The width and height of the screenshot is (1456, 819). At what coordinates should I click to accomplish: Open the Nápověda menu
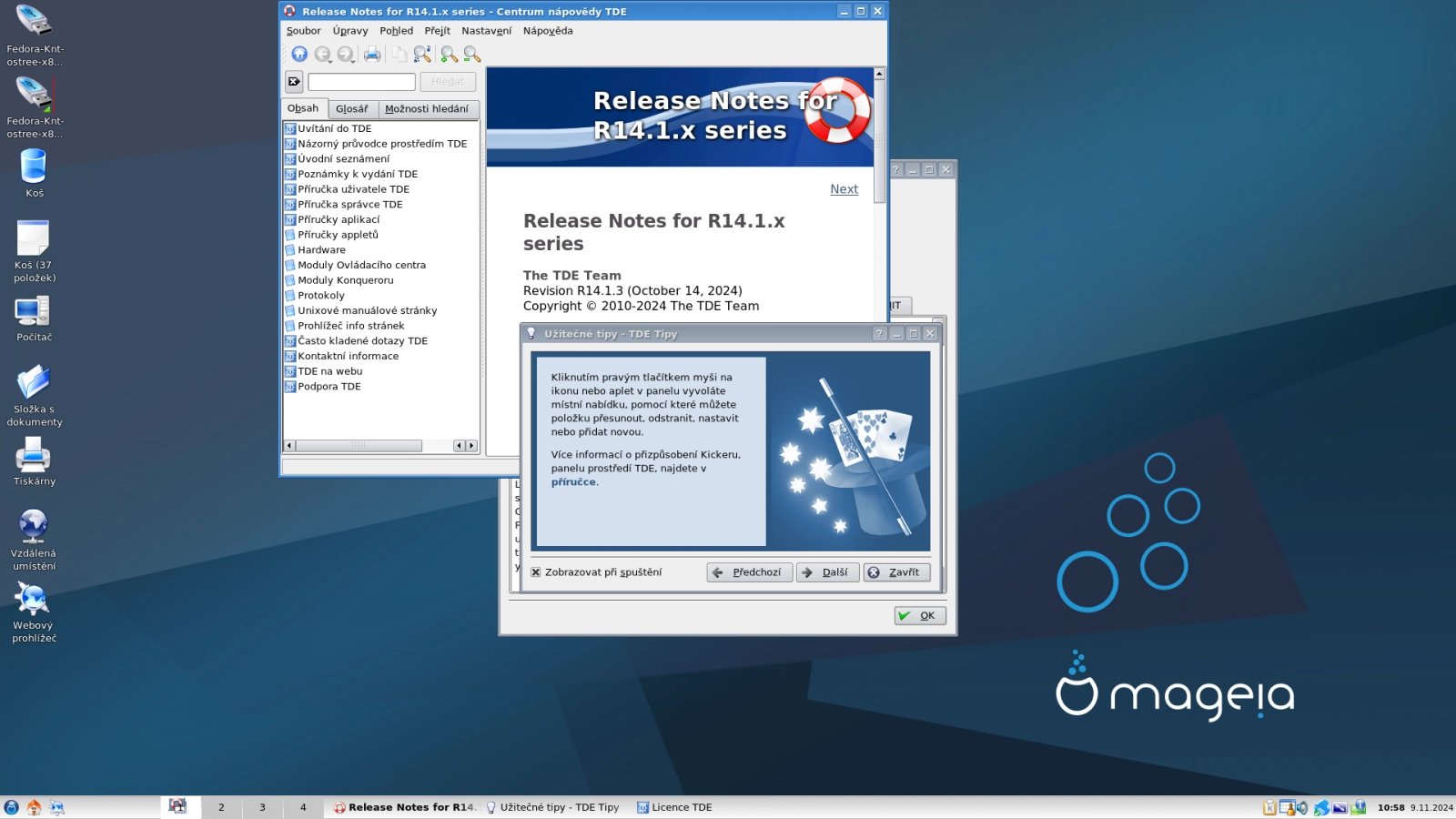548,31
